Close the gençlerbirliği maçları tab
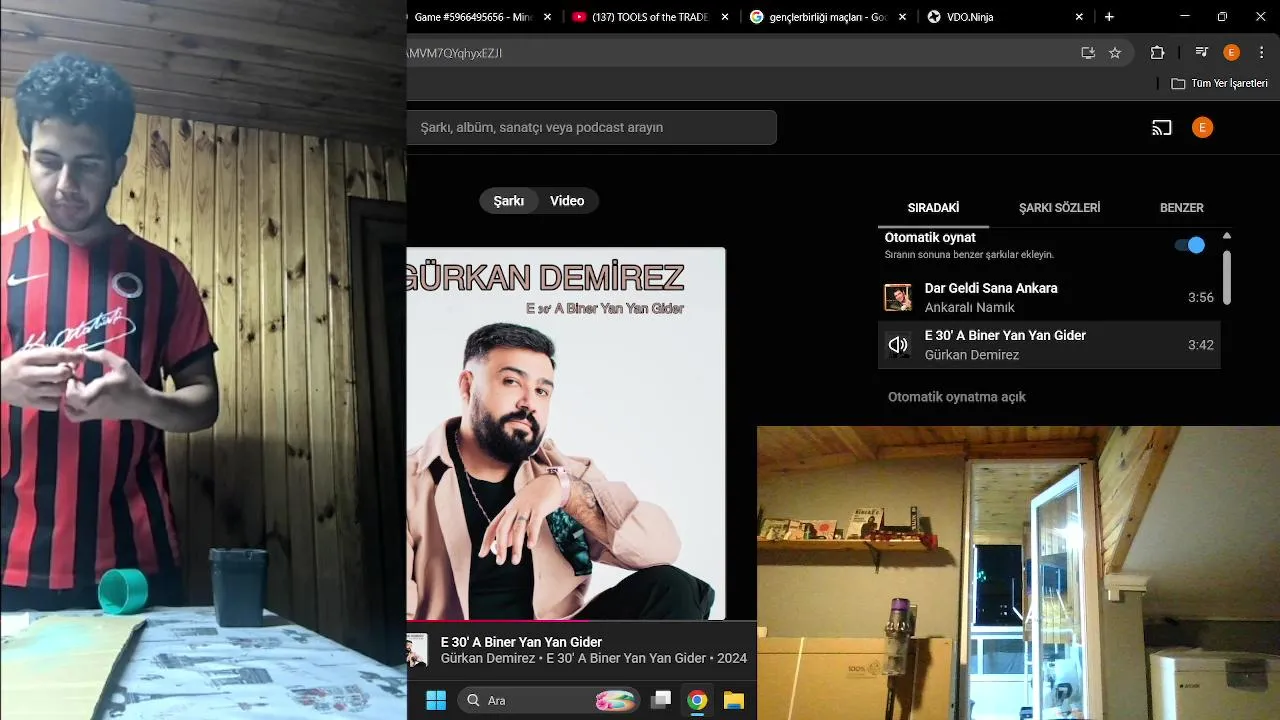Image resolution: width=1280 pixels, height=720 pixels. point(902,17)
